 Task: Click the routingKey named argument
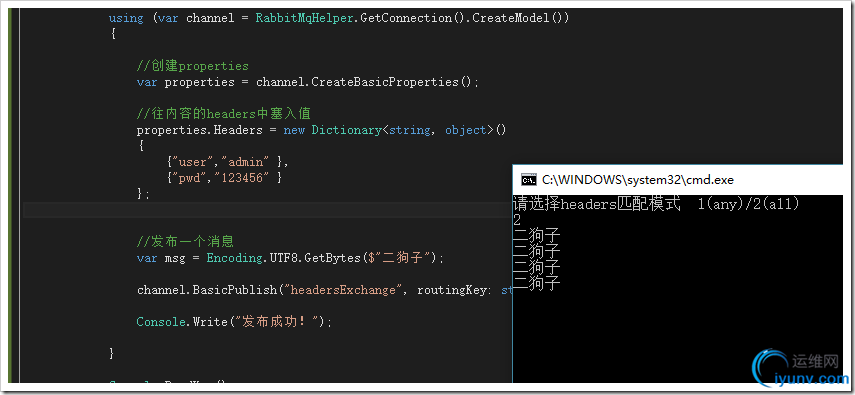[453, 290]
